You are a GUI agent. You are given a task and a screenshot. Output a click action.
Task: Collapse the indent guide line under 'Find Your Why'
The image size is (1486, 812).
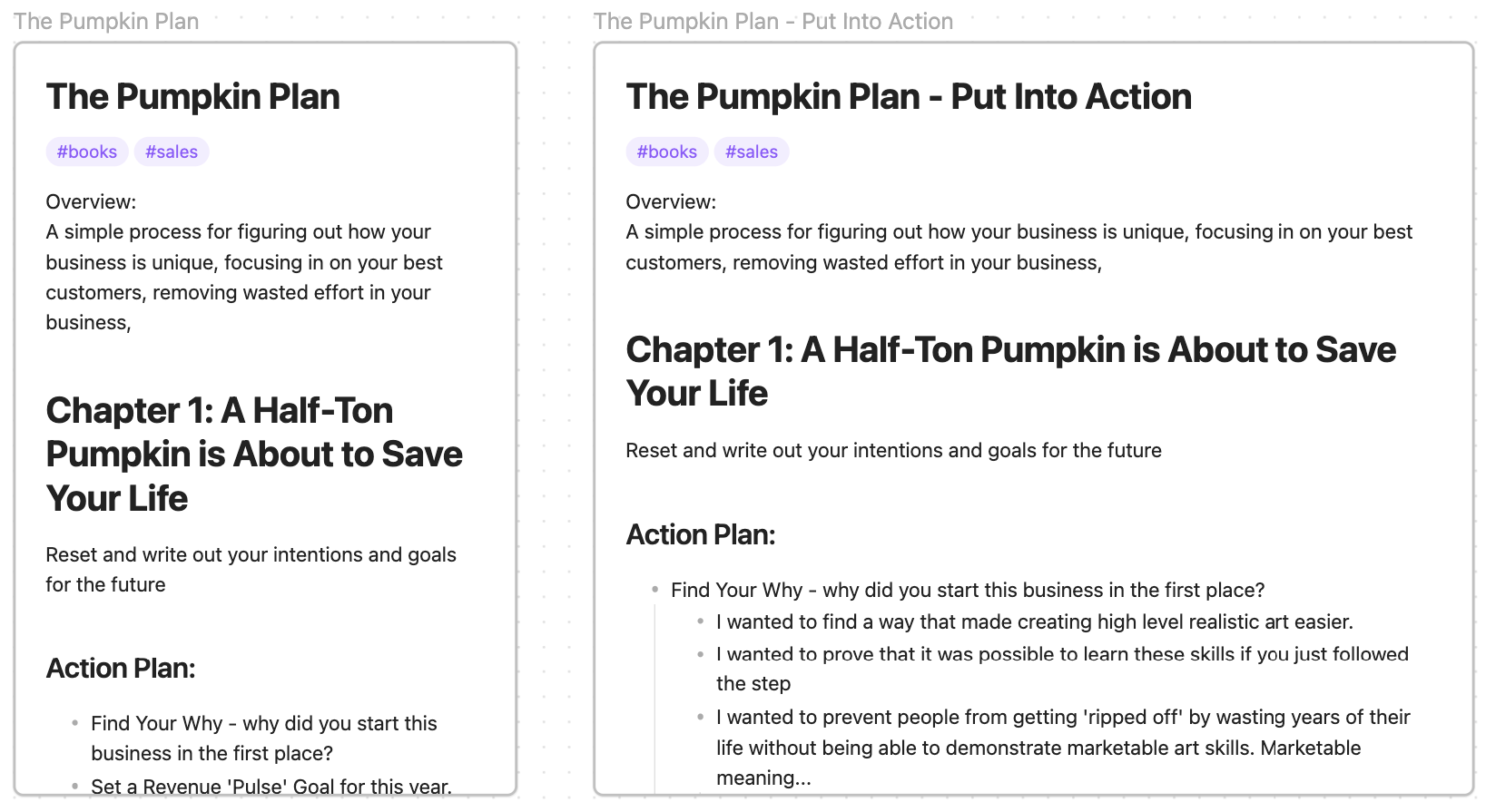click(x=654, y=699)
